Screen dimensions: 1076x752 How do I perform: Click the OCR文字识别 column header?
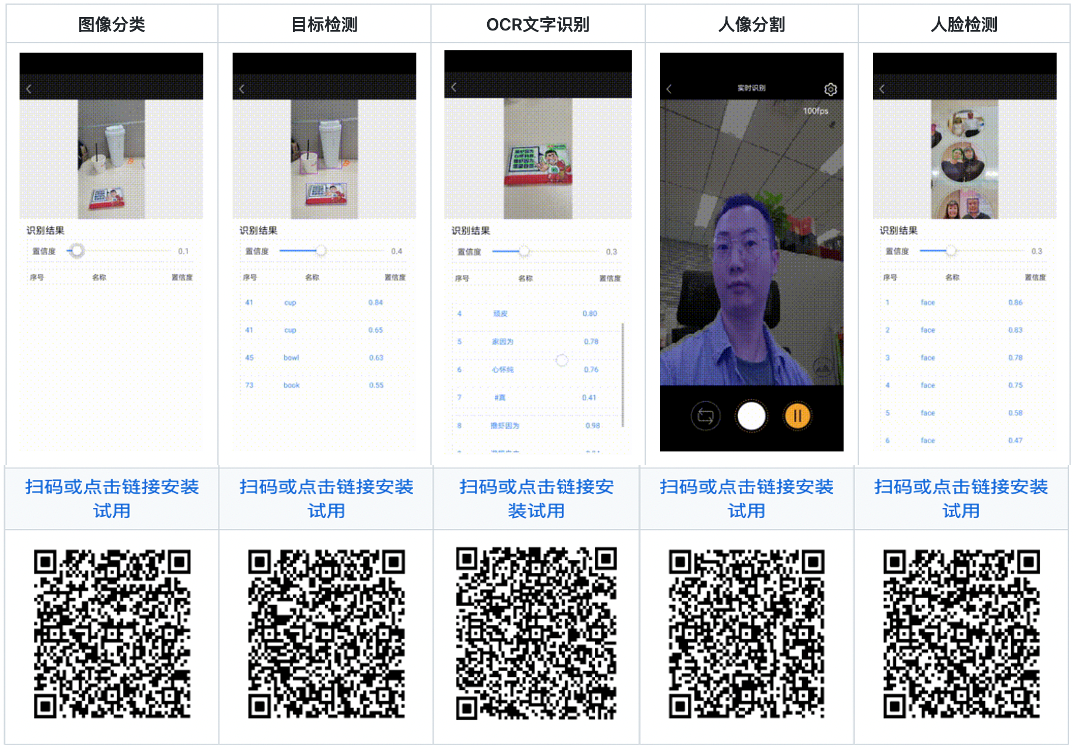point(538,25)
